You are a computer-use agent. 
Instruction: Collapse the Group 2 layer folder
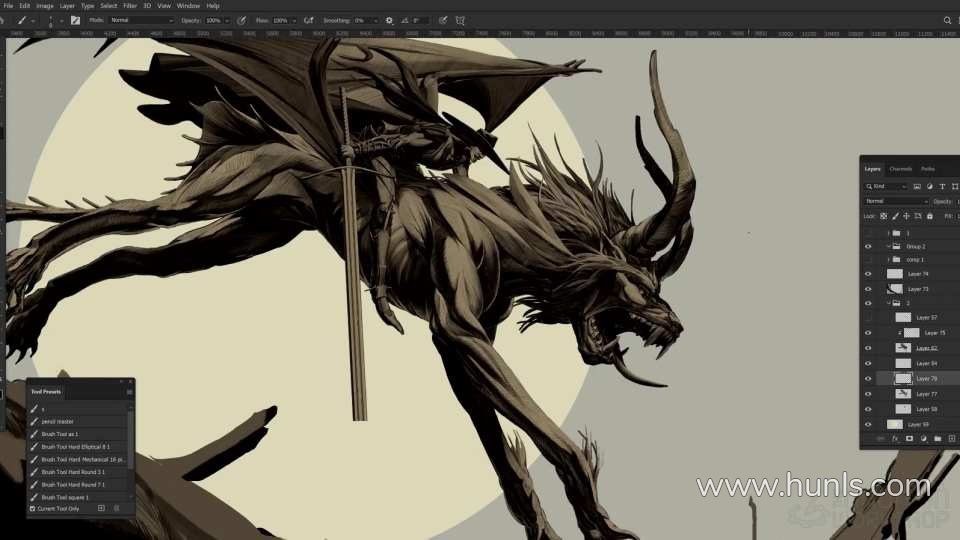888,246
